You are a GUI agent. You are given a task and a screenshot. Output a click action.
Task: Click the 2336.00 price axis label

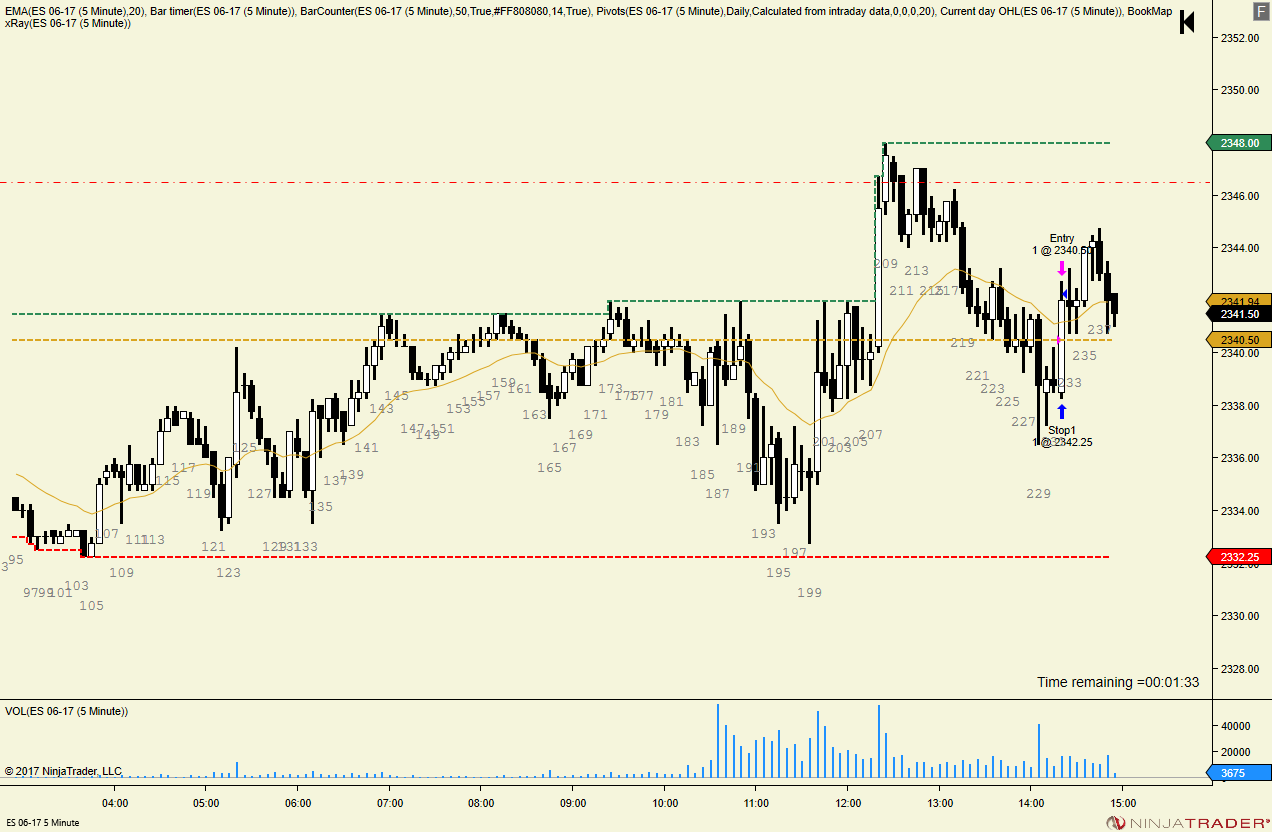click(x=1240, y=458)
